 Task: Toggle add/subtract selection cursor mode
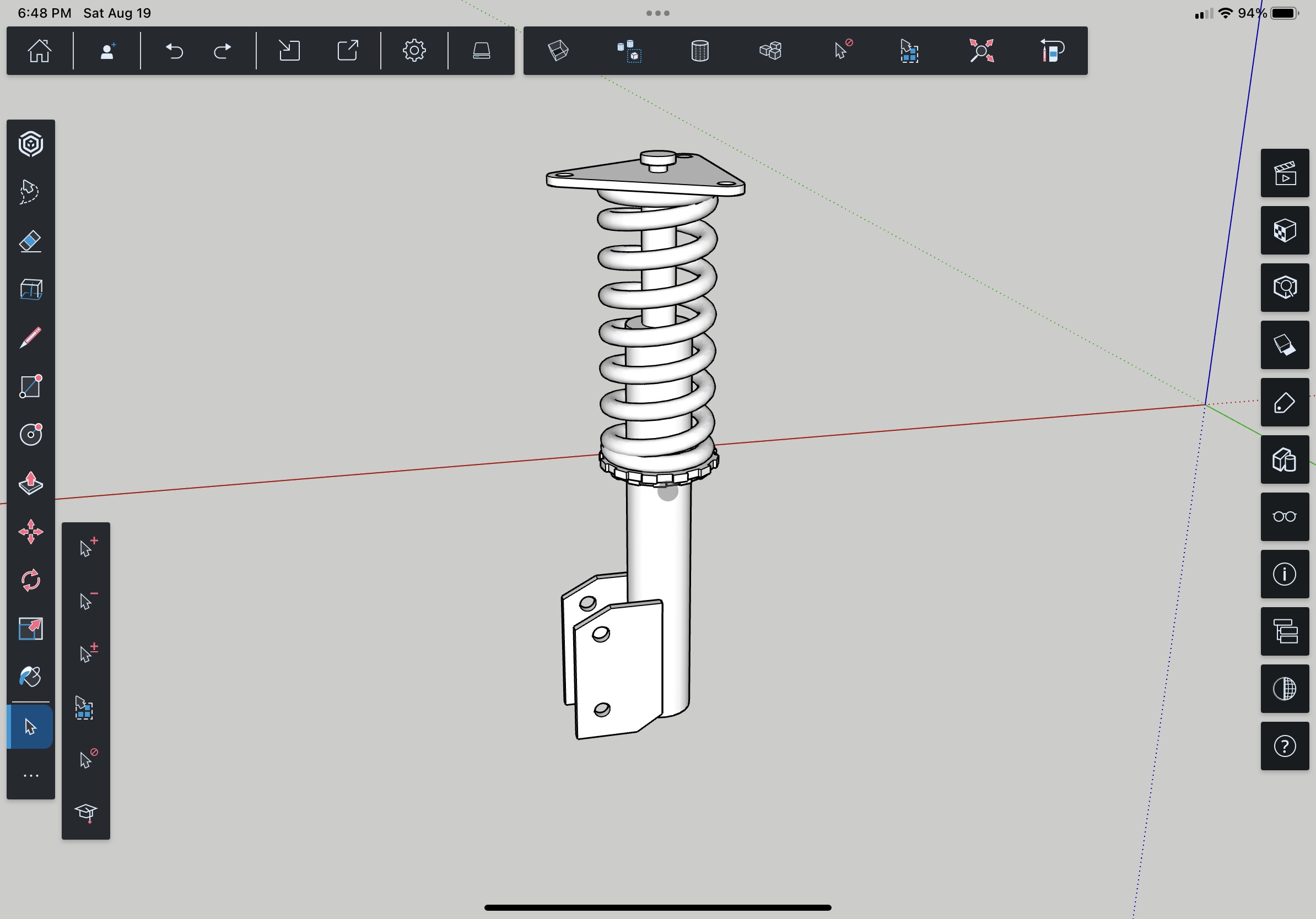pyautogui.click(x=87, y=654)
